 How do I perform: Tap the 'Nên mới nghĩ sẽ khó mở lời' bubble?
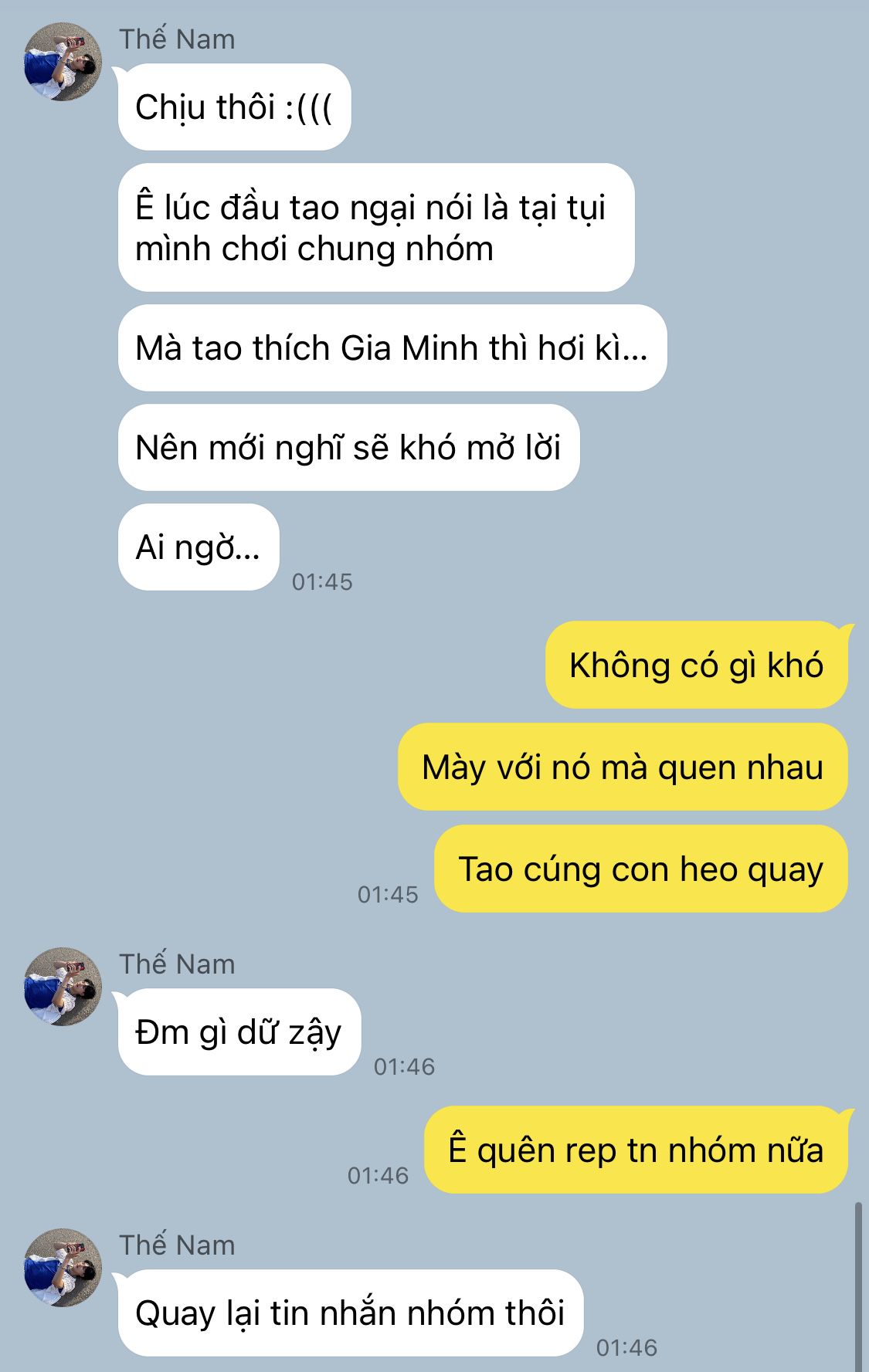[x=348, y=448]
